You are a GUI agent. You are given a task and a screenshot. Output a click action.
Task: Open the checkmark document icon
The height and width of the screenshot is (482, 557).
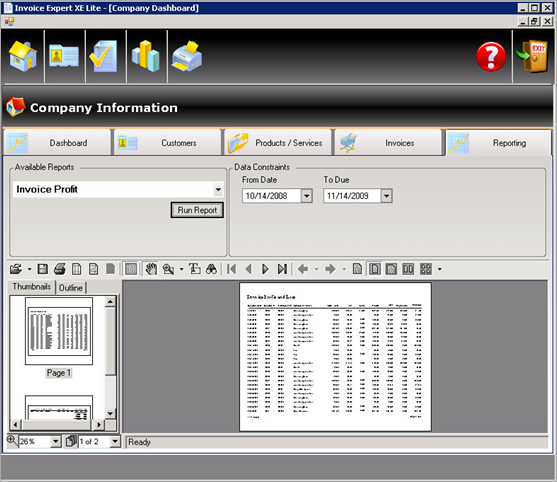tap(104, 56)
